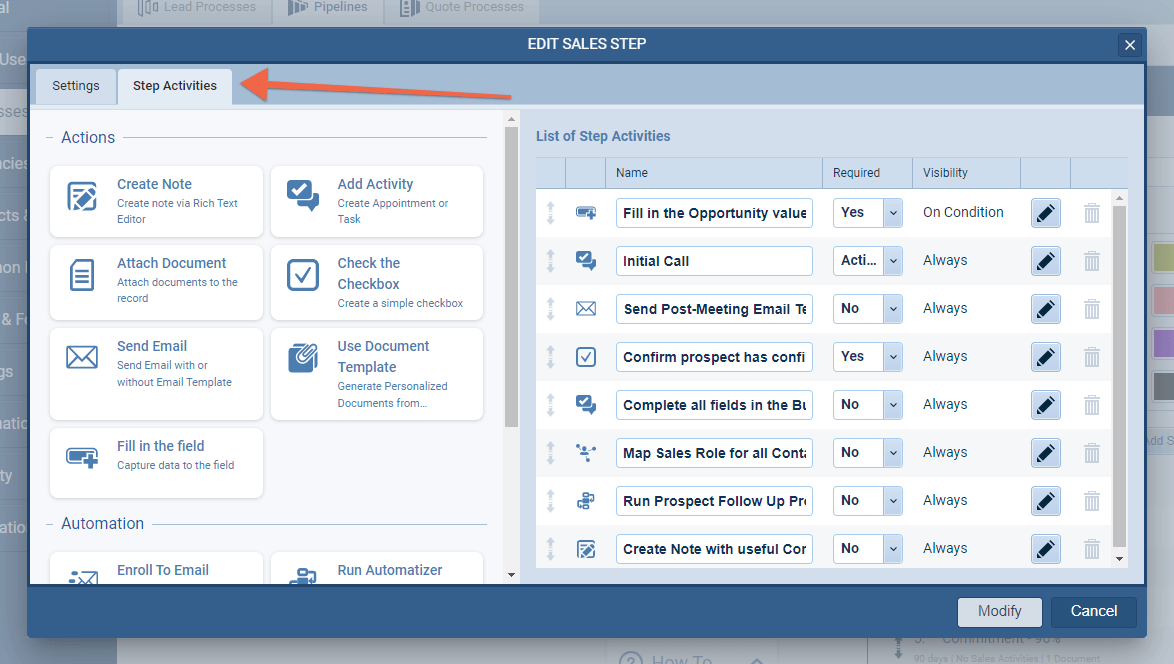
Task: Expand Required dropdown for Initial Call
Action: (893, 261)
